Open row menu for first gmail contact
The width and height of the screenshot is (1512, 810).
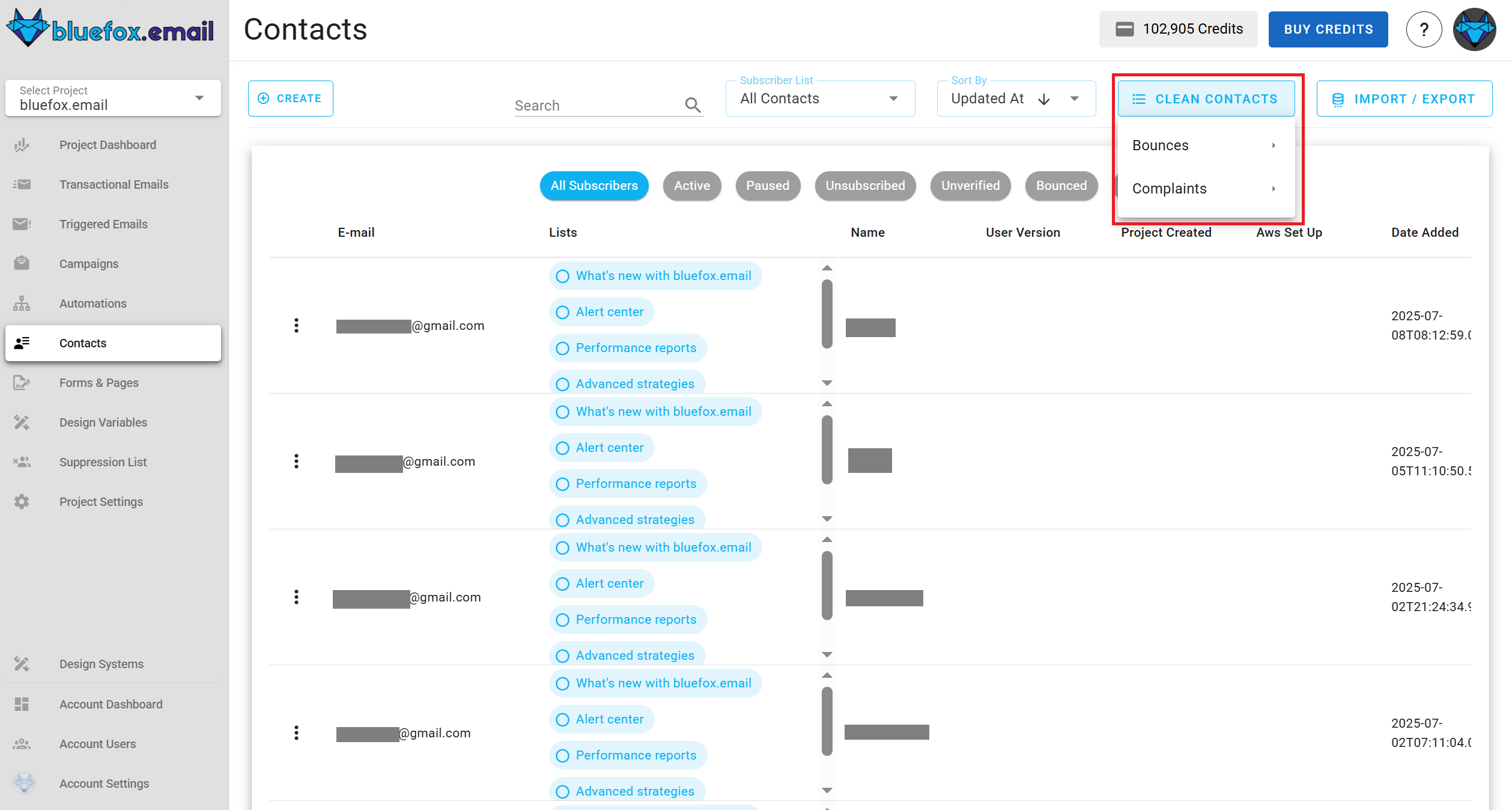click(296, 325)
